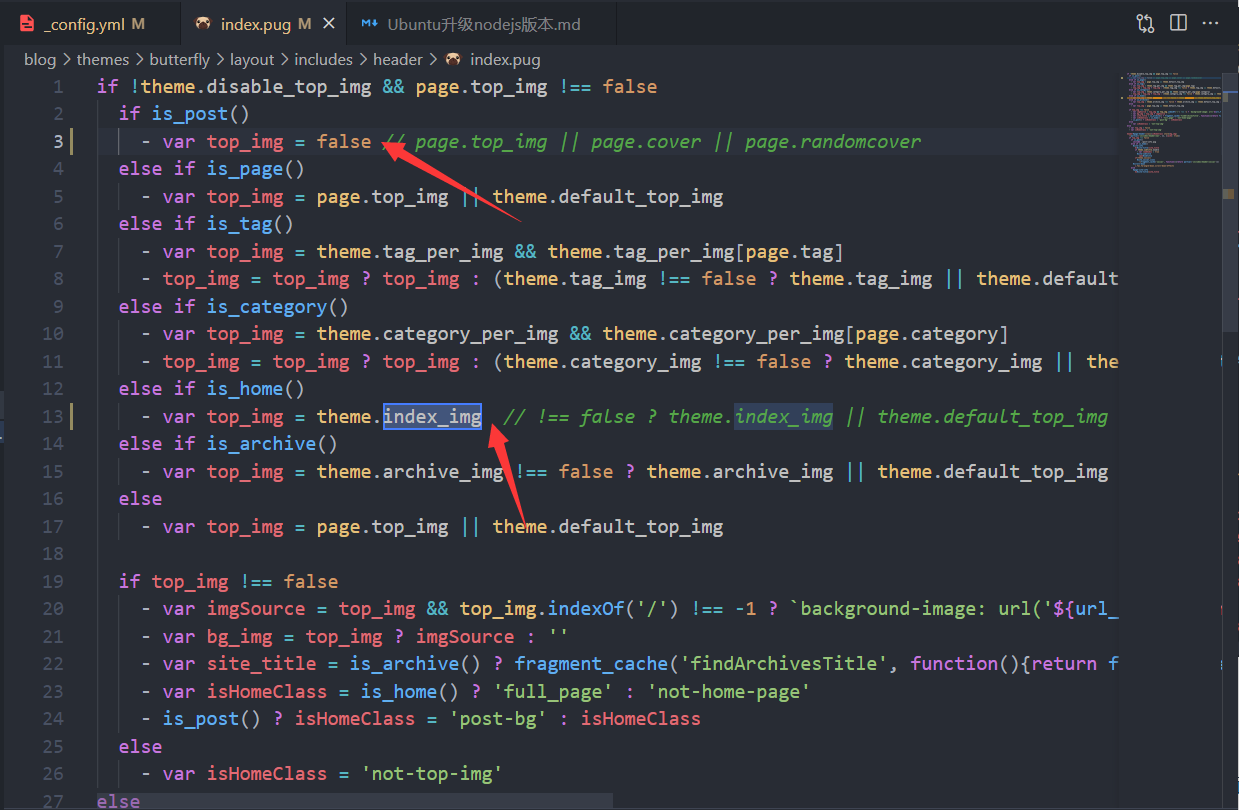Screen dimensions: 1239x810
Task: Click 'theme.disable_top_img' on line 1
Action: pos(256,86)
